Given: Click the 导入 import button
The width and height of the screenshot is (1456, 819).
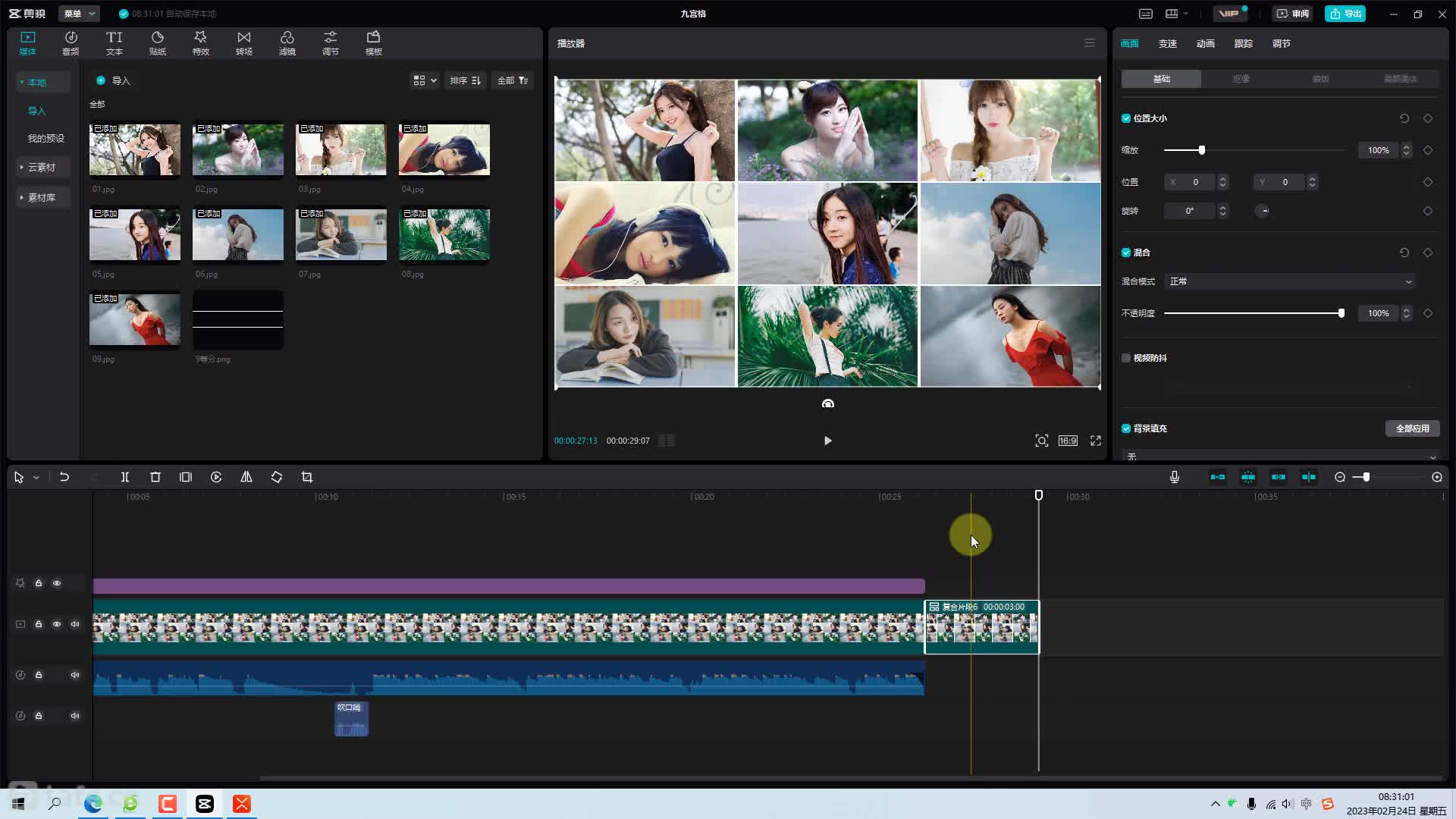Looking at the screenshot, I should [x=114, y=80].
